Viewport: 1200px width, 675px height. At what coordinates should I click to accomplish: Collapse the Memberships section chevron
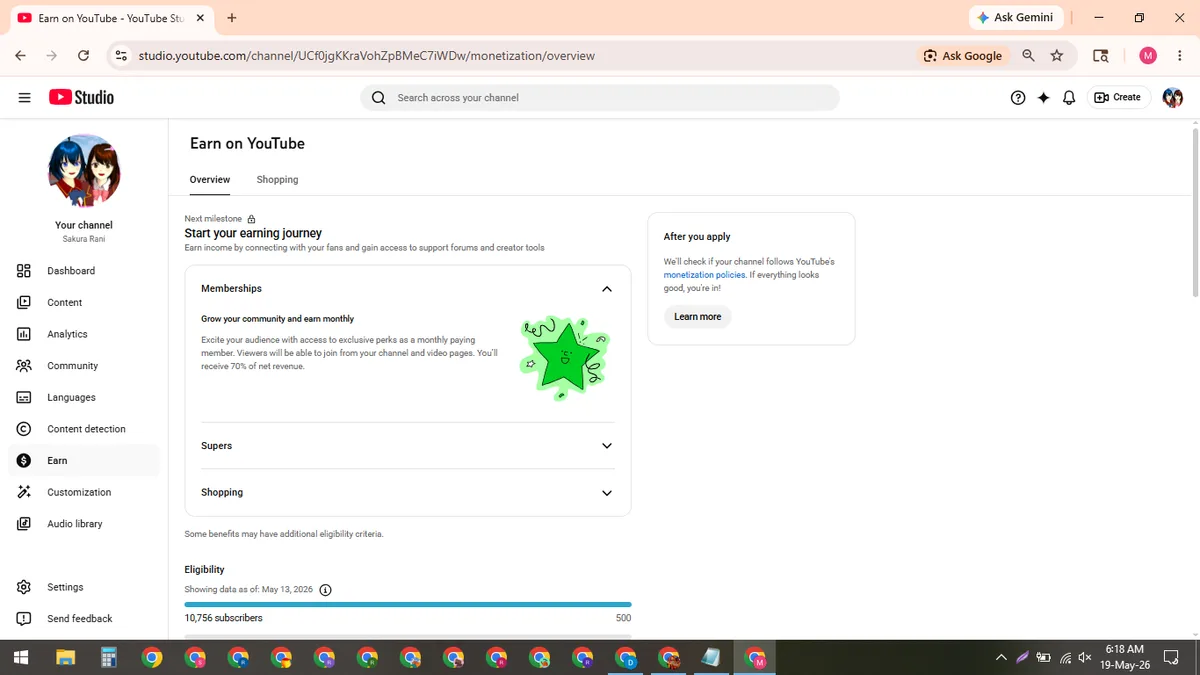point(607,289)
